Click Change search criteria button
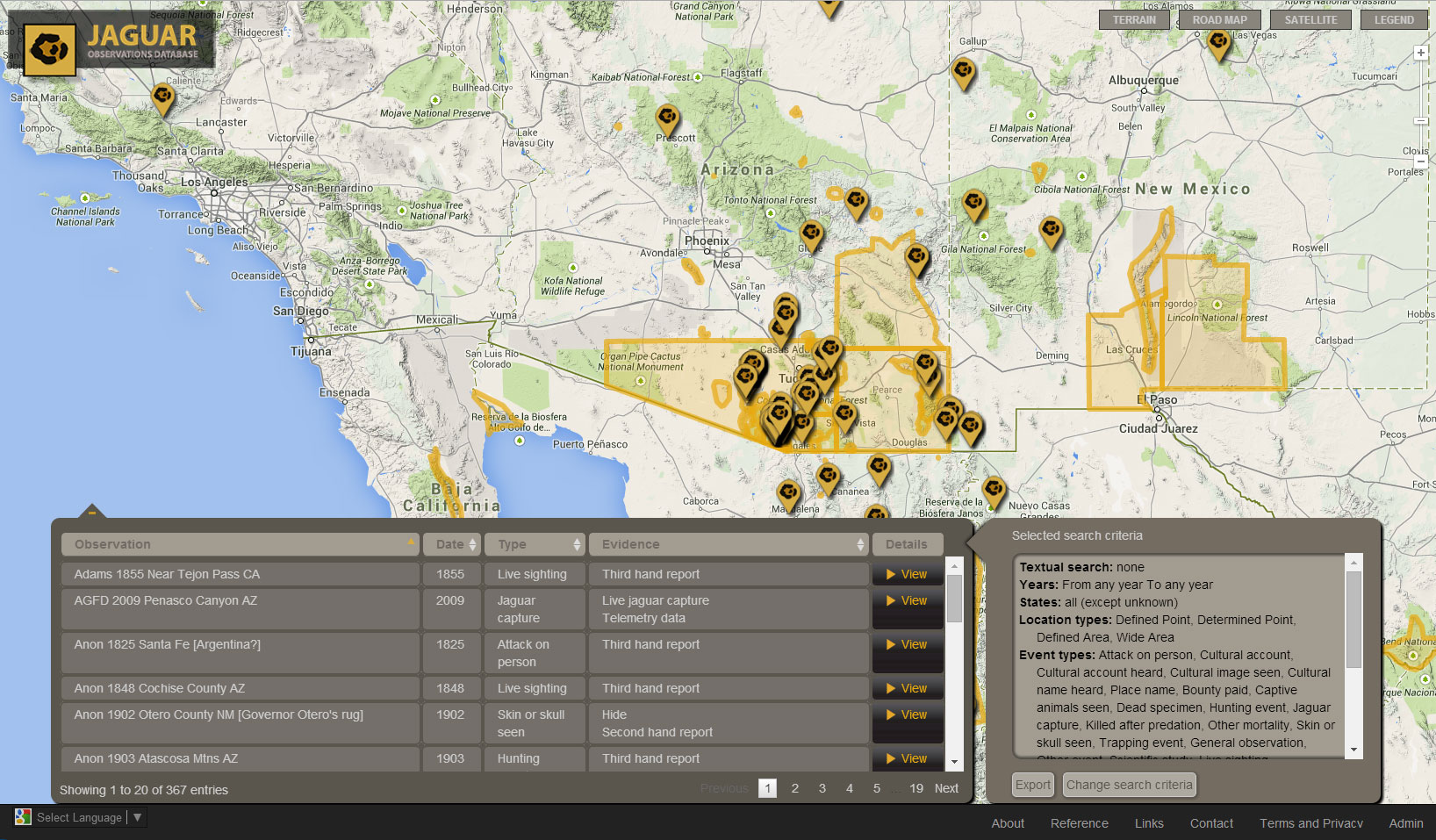 [x=1130, y=785]
